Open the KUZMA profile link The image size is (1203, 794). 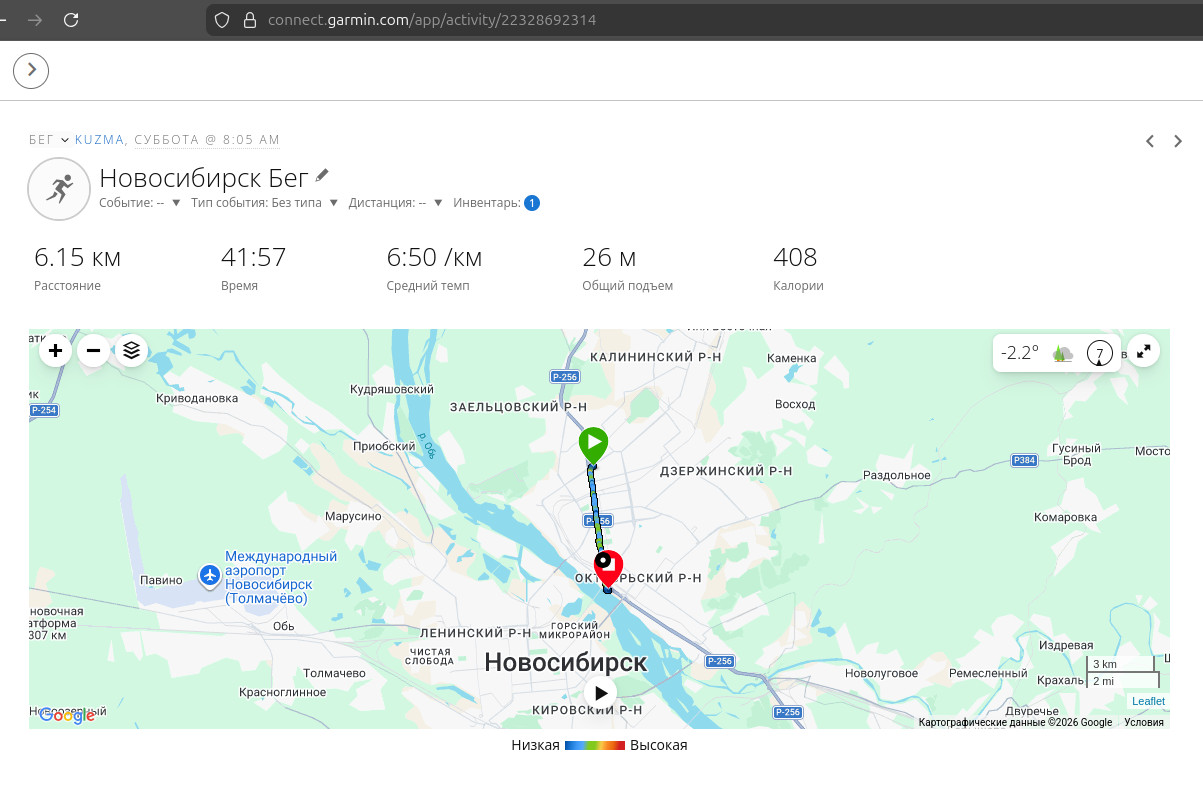[100, 140]
